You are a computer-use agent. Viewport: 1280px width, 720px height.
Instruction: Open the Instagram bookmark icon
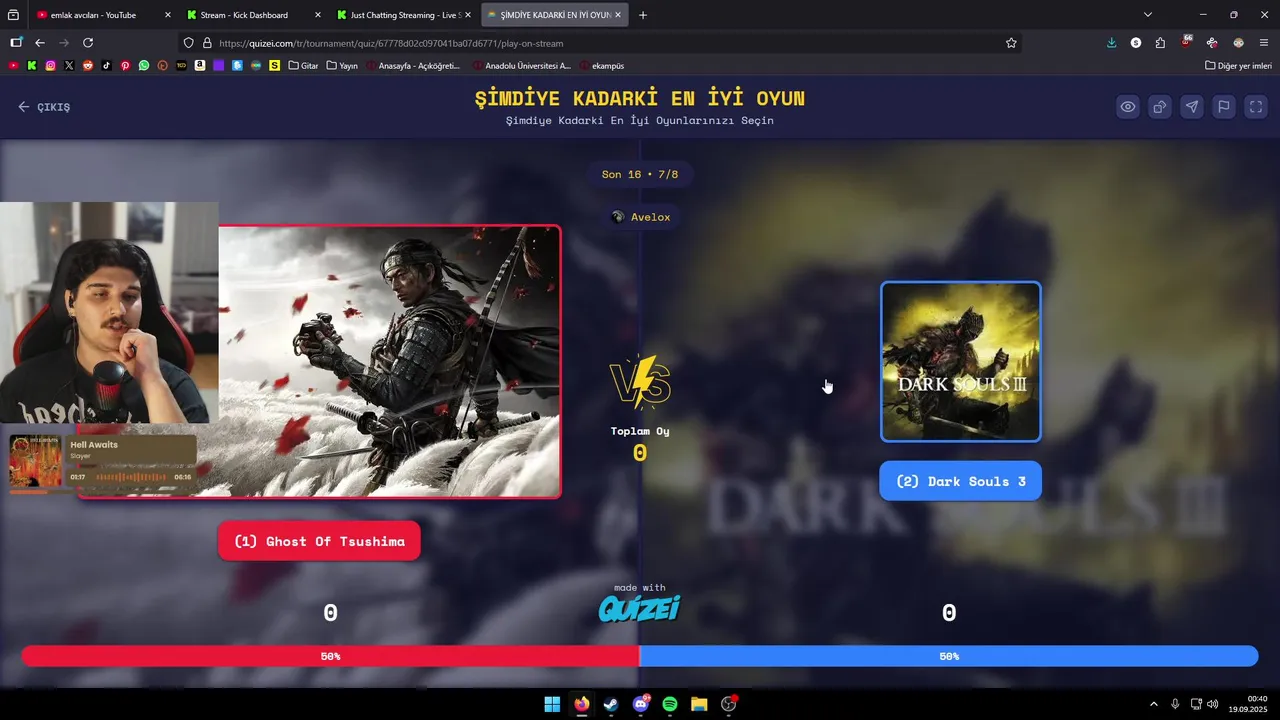click(50, 66)
